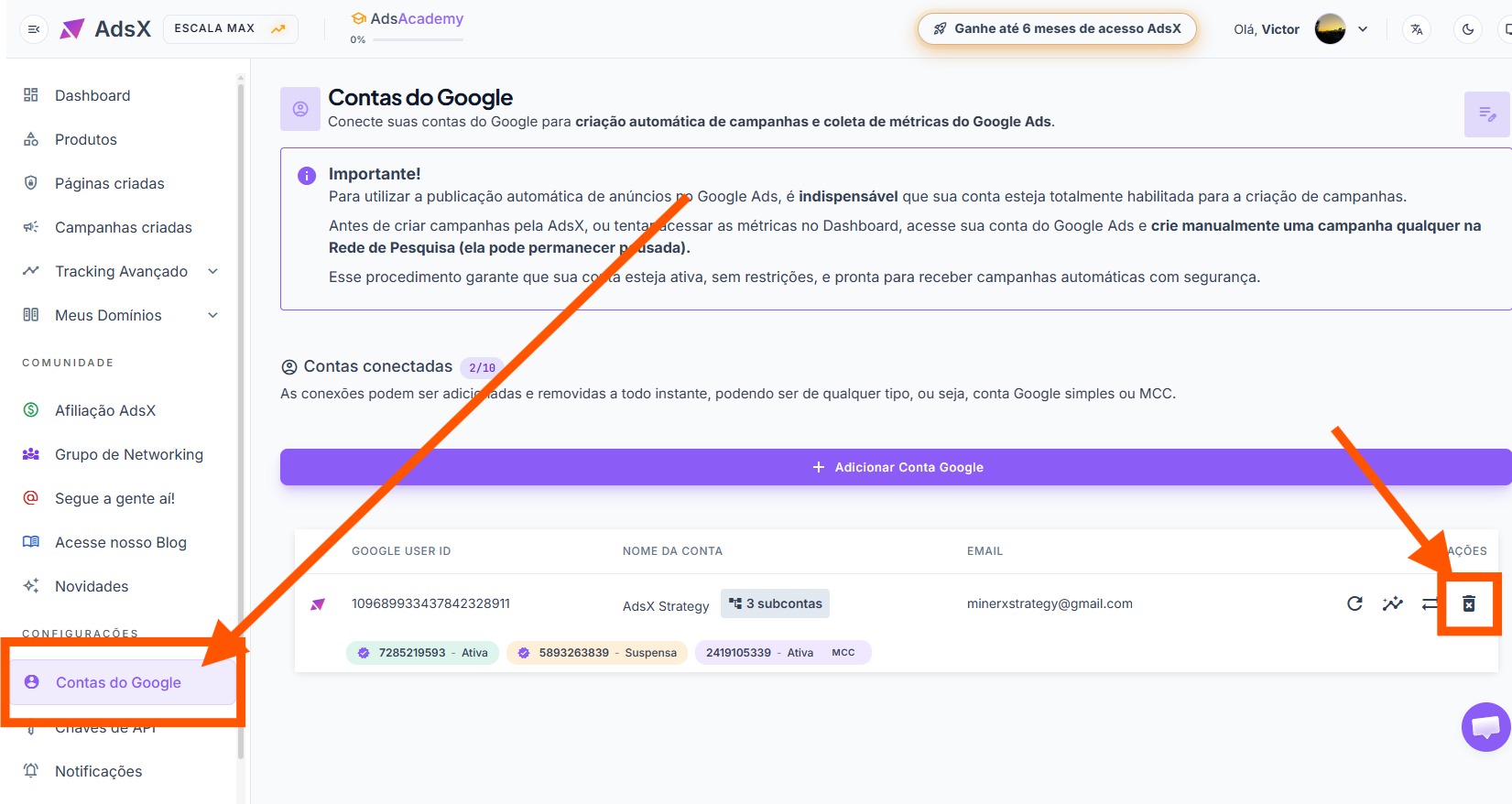This screenshot has width=1512, height=804.
Task: Click the sidebar scrollbar
Action: pos(241,421)
